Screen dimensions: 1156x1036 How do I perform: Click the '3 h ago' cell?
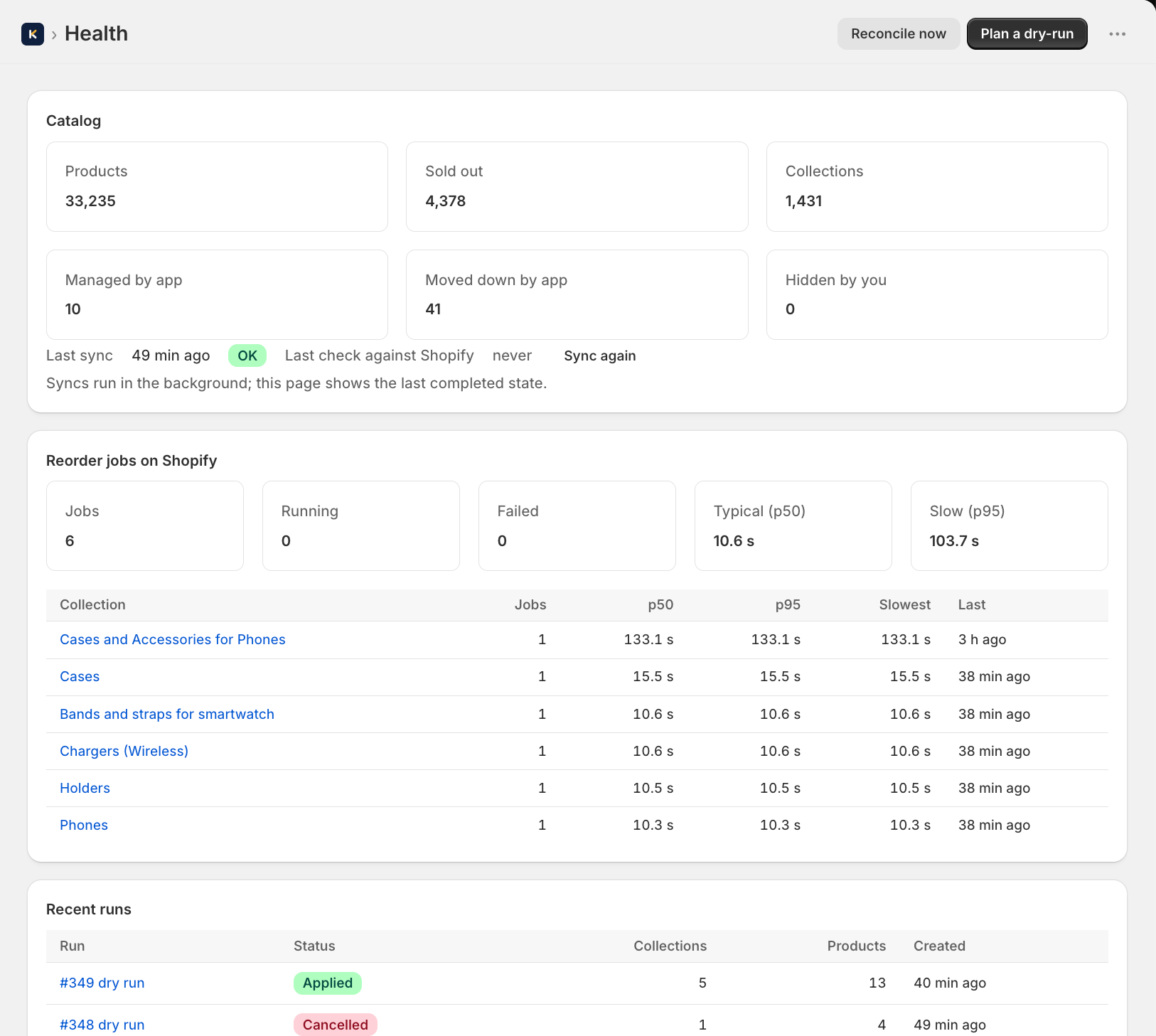pos(983,639)
